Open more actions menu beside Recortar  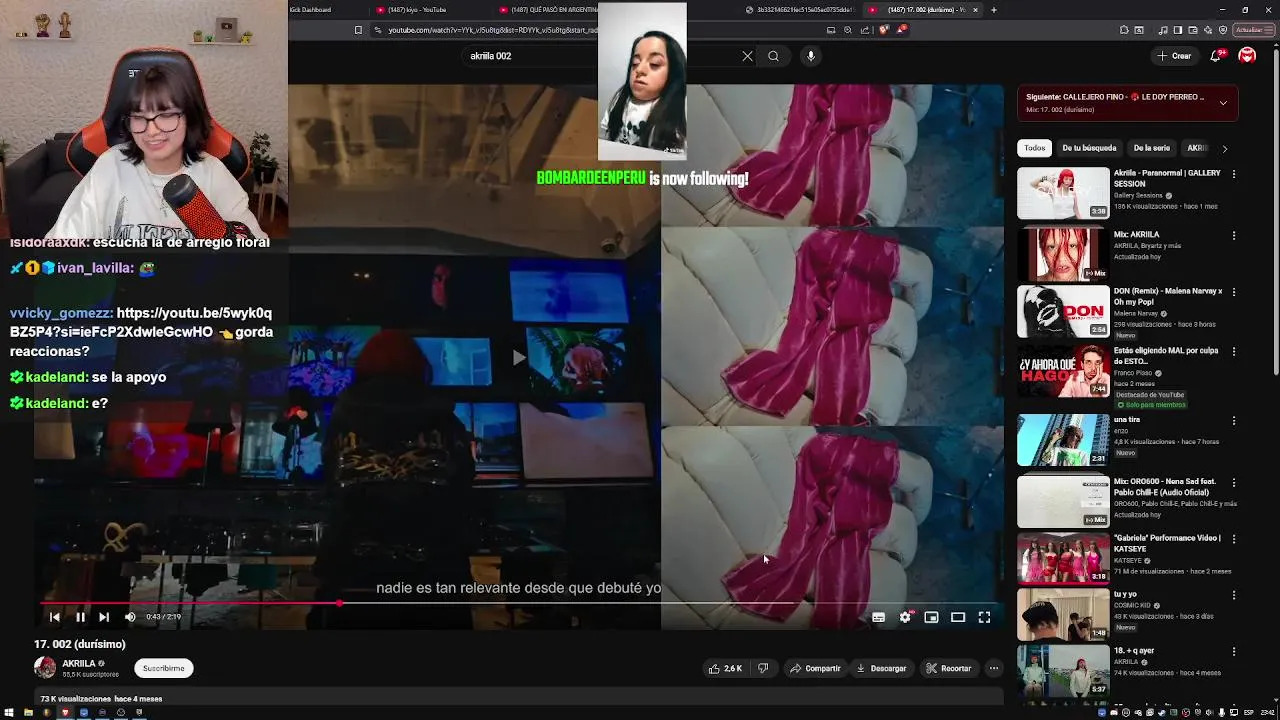[x=994, y=668]
